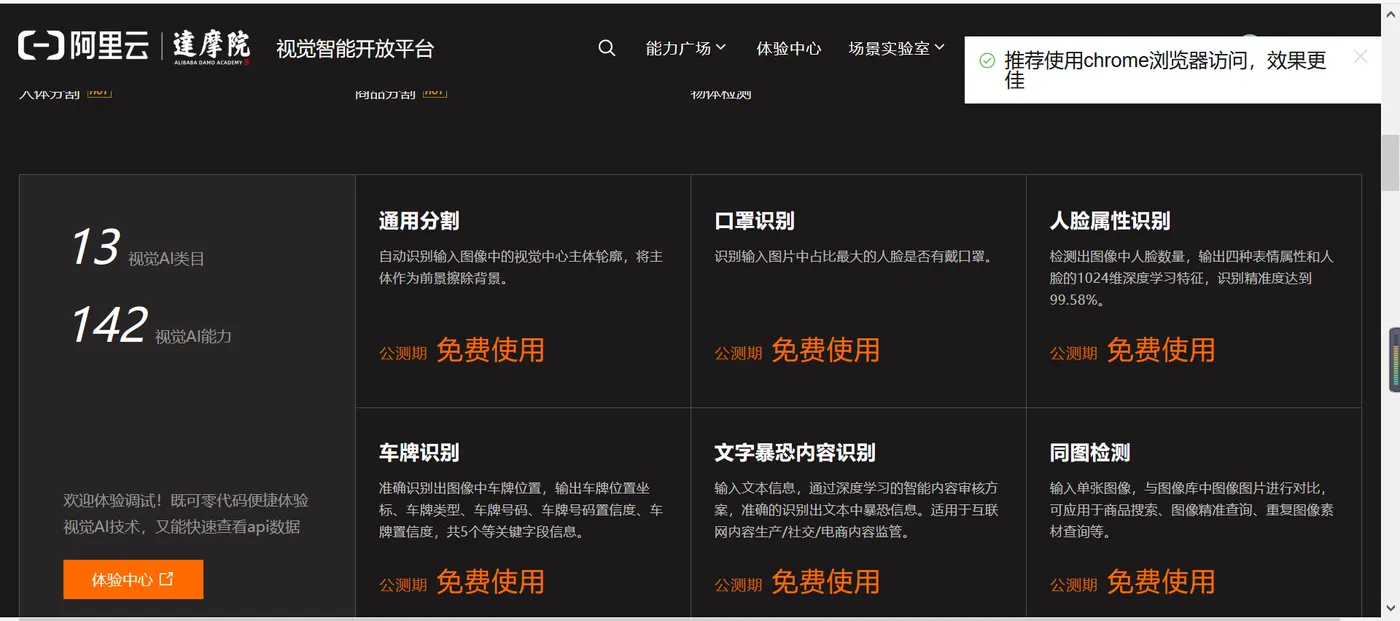Expand the 能力广场 dropdown menu

coord(686,48)
